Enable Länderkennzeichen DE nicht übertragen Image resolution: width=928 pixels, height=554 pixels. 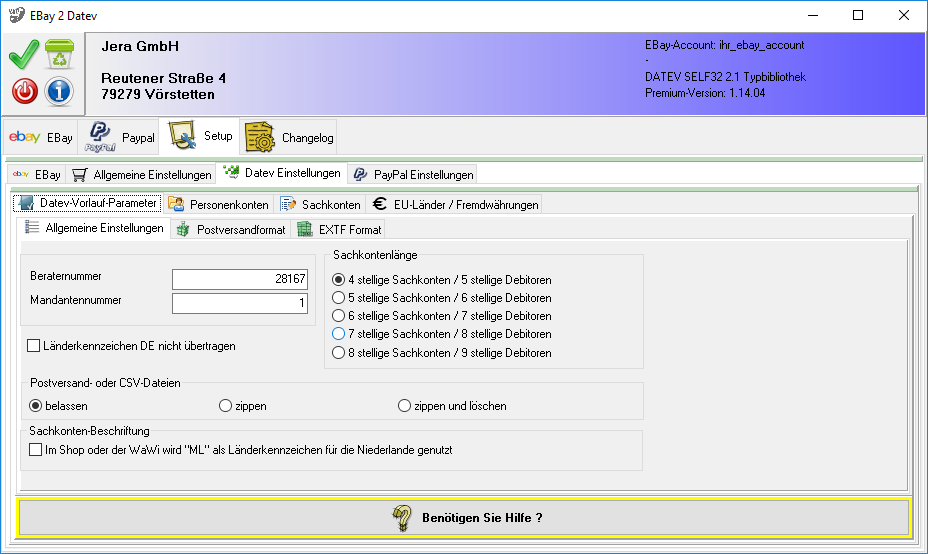tap(34, 346)
